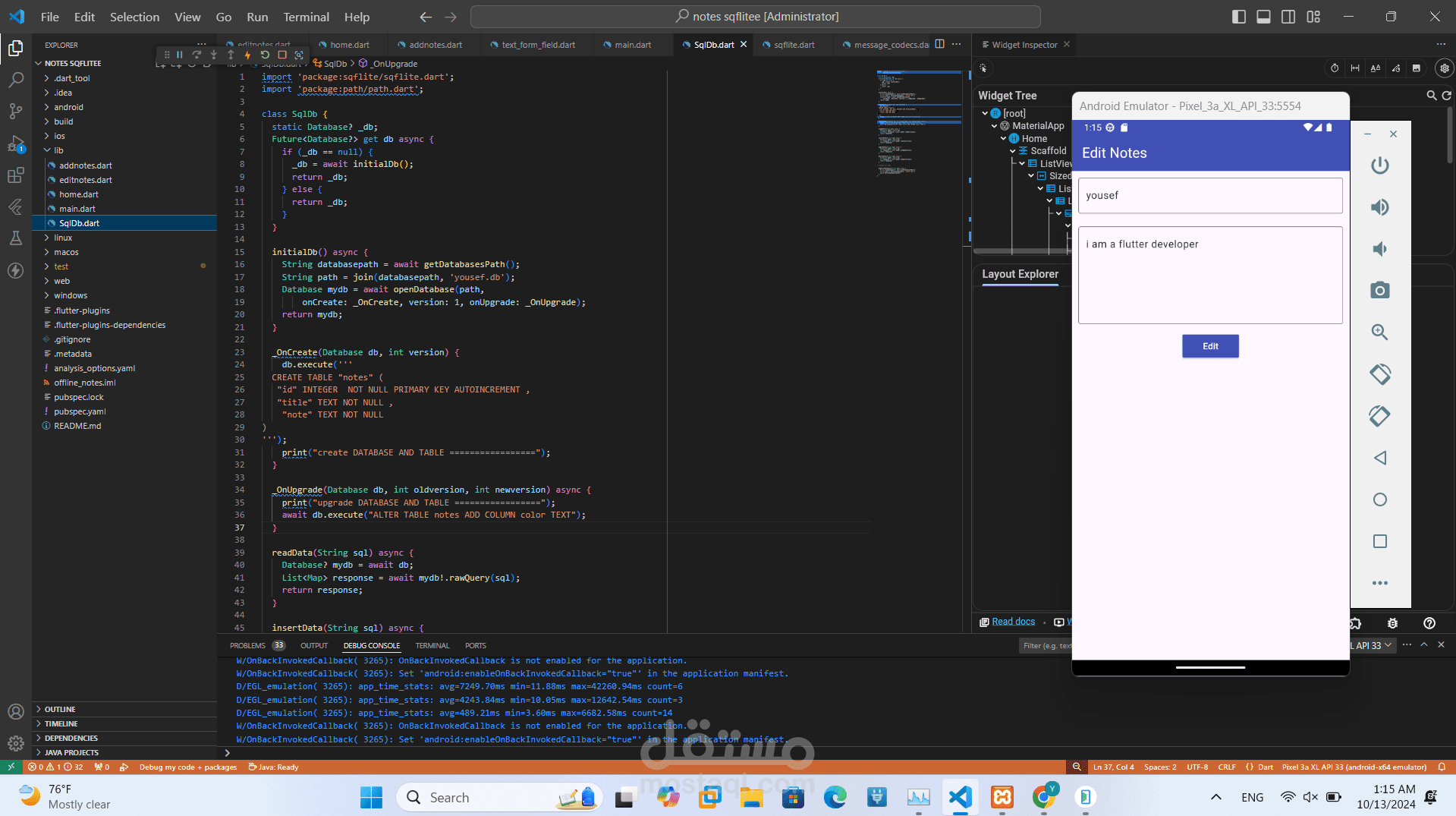This screenshot has height=816, width=1456.
Task: Open Source Control in the activity bar
Action: [15, 112]
